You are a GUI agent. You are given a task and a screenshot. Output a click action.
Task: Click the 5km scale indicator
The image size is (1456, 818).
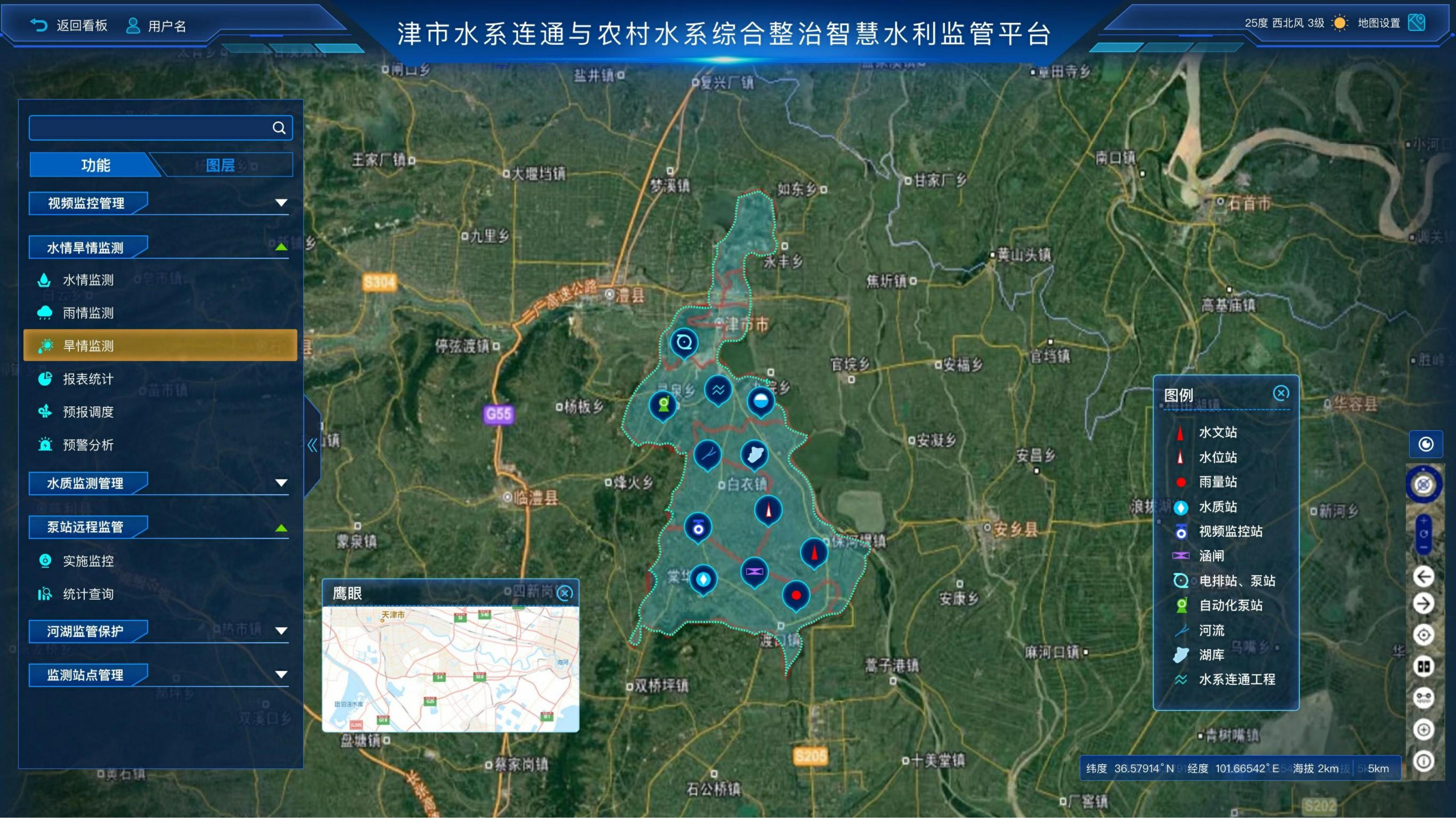click(x=1378, y=769)
